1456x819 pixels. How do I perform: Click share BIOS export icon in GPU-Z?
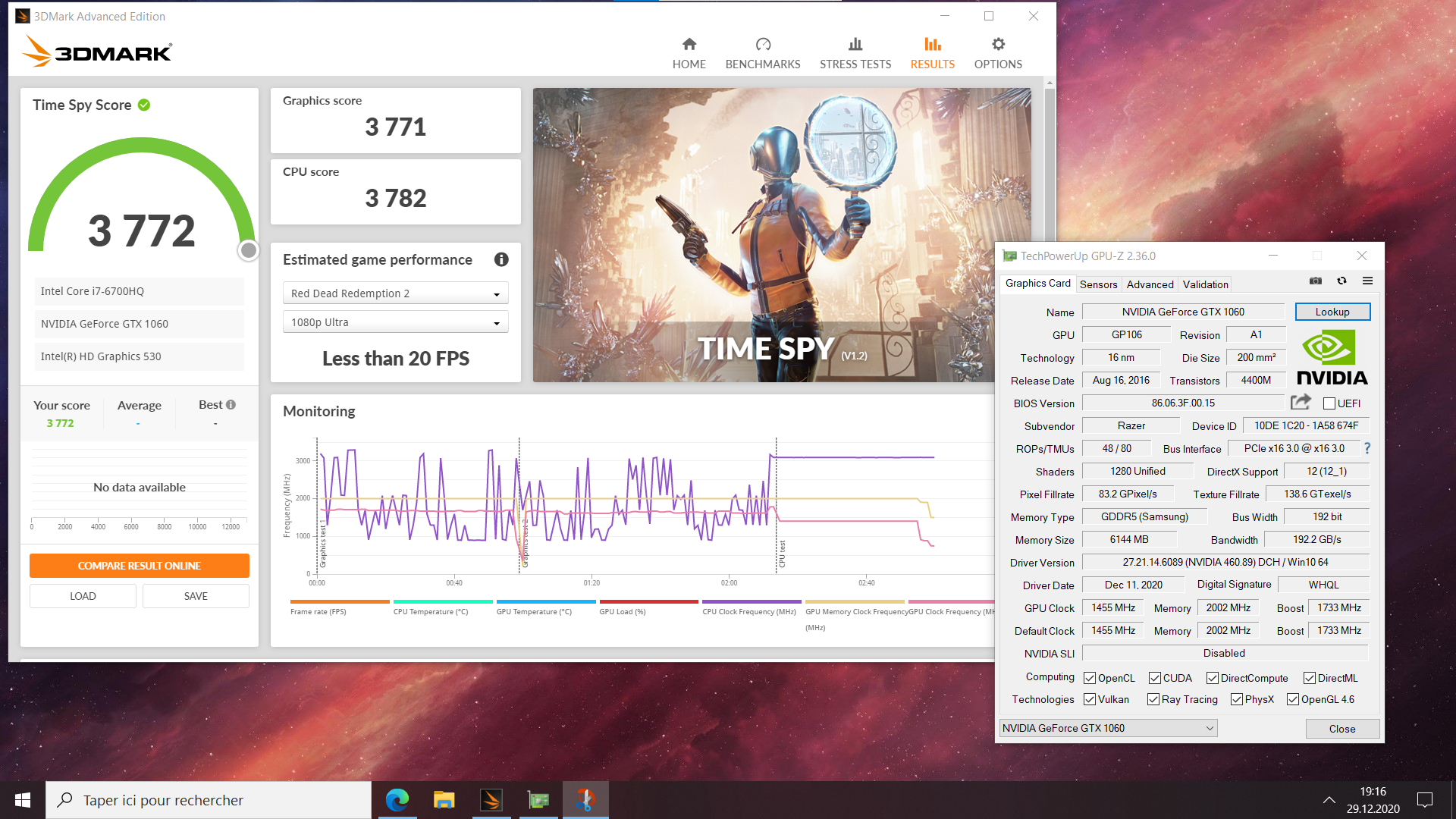[x=1301, y=402]
